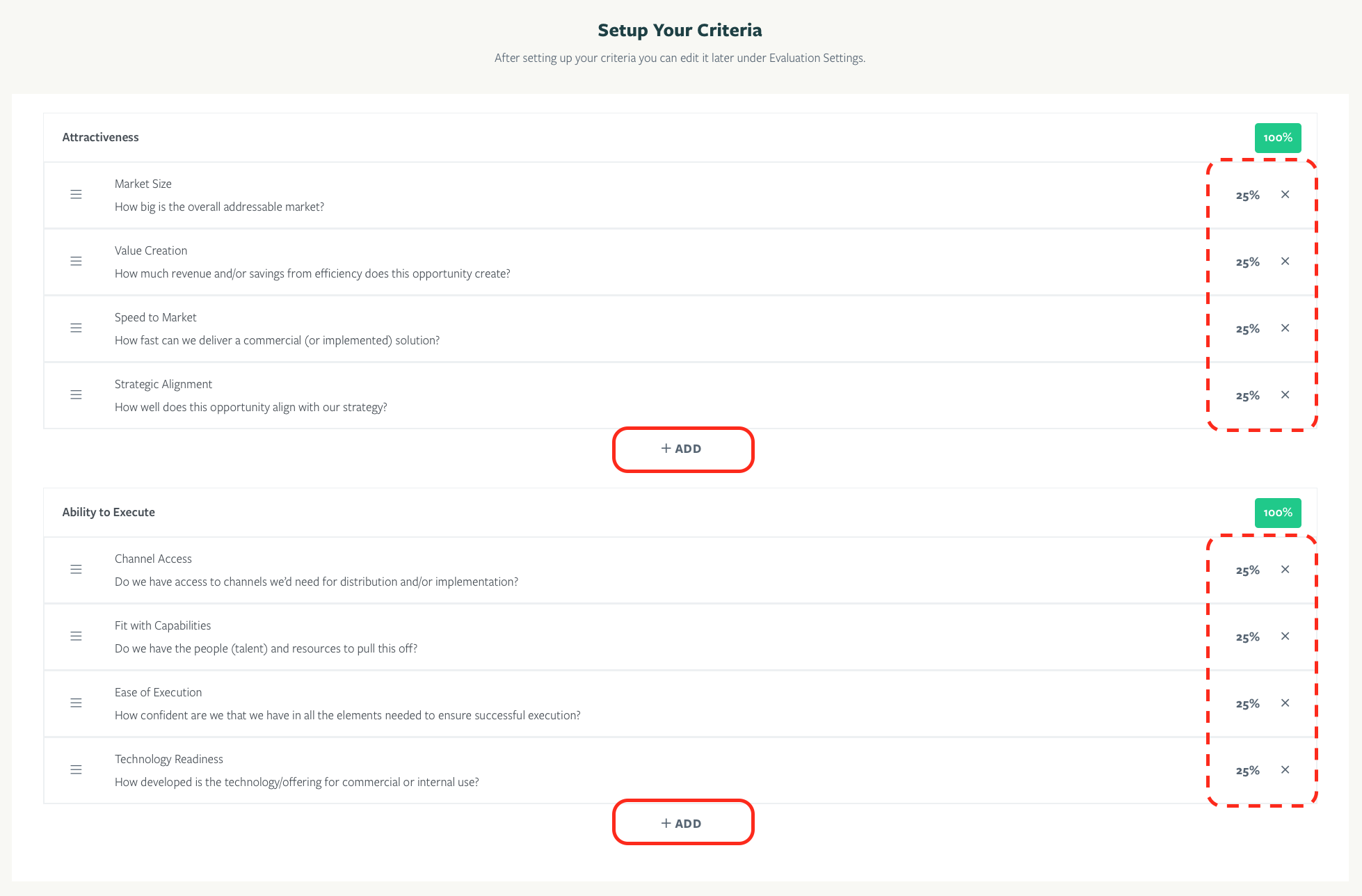Viewport: 1362px width, 896px height.
Task: Edit the 25% weight of Speed to Market
Action: (1247, 329)
